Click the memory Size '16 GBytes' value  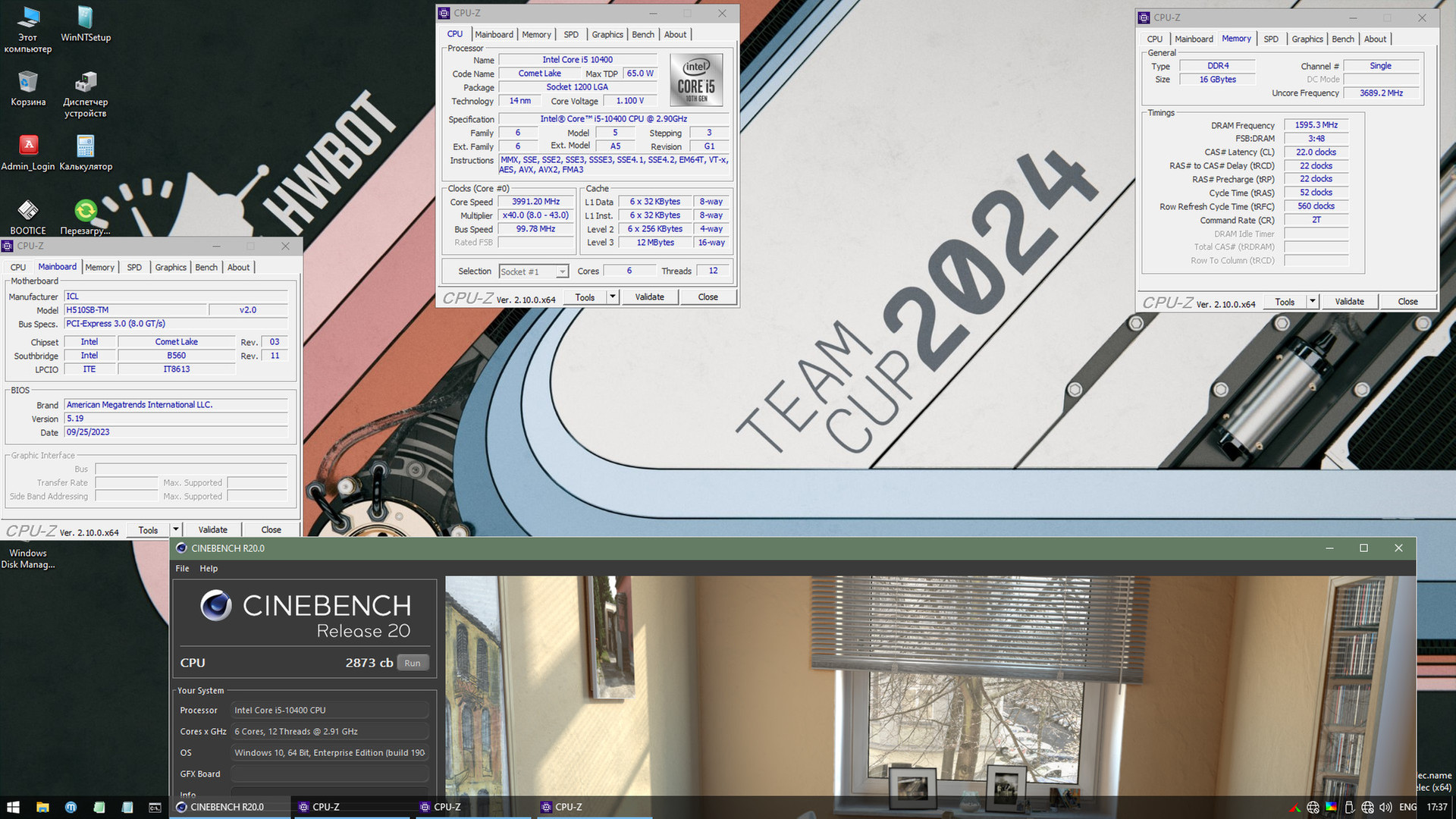pyautogui.click(x=1217, y=80)
